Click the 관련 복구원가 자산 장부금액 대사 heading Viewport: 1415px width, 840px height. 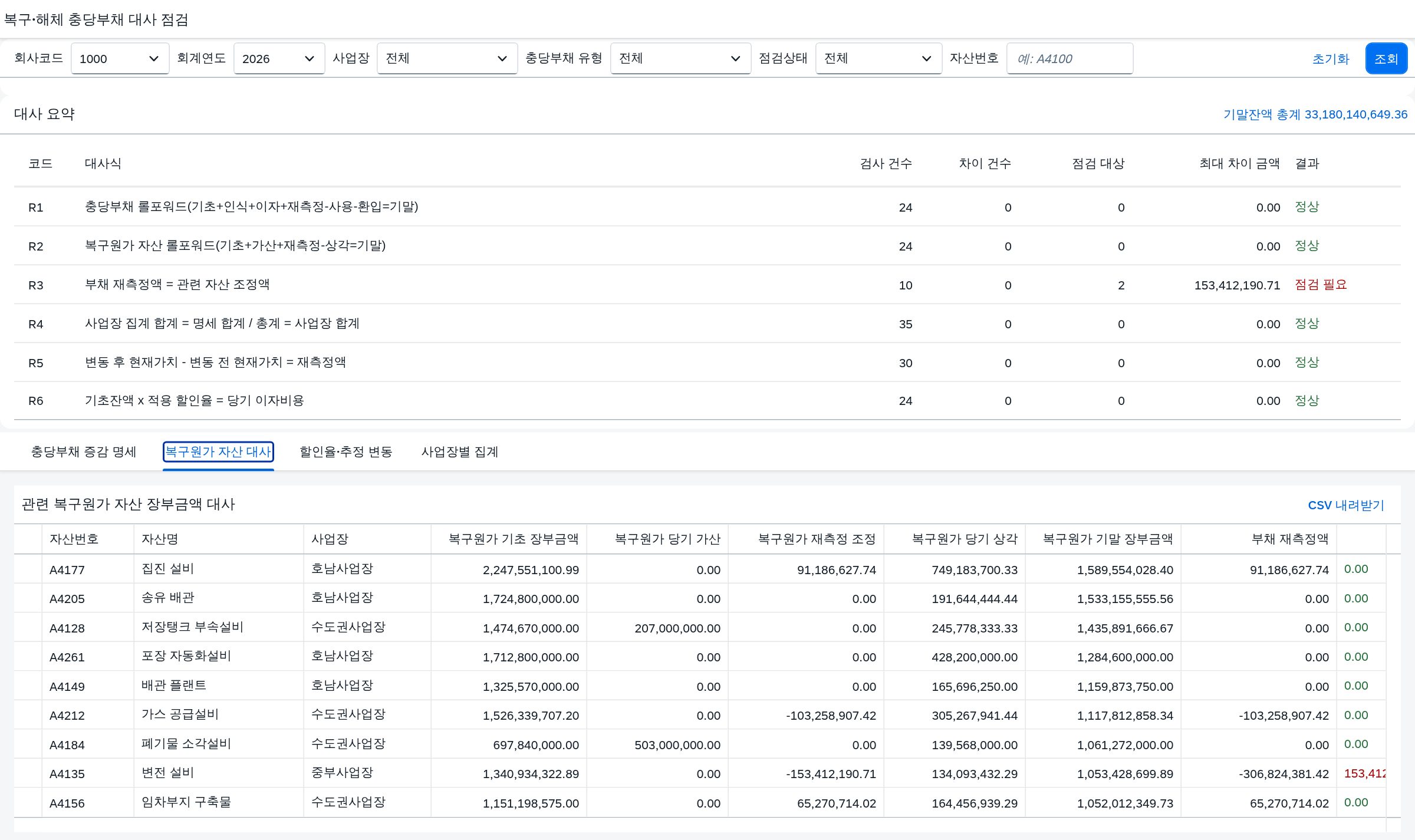tap(129, 505)
